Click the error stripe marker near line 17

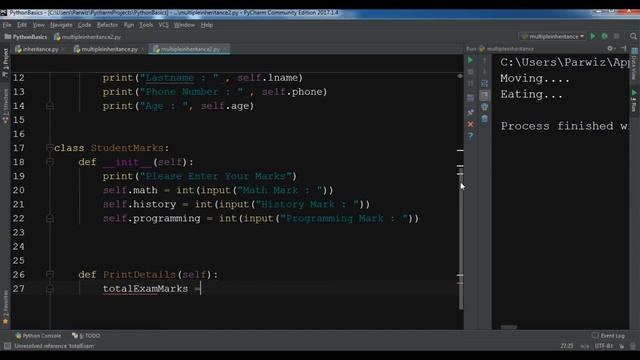click(x=460, y=151)
